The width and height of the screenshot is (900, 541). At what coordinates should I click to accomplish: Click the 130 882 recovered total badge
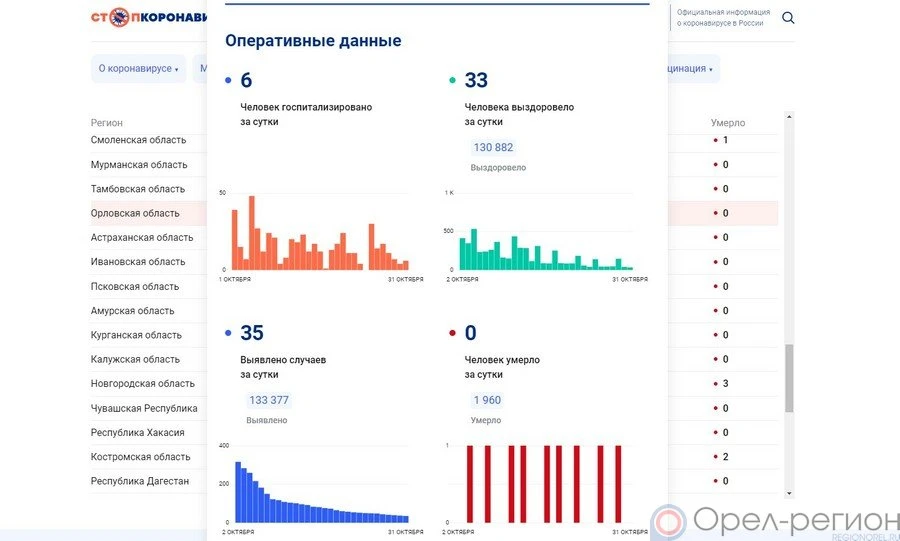493,148
